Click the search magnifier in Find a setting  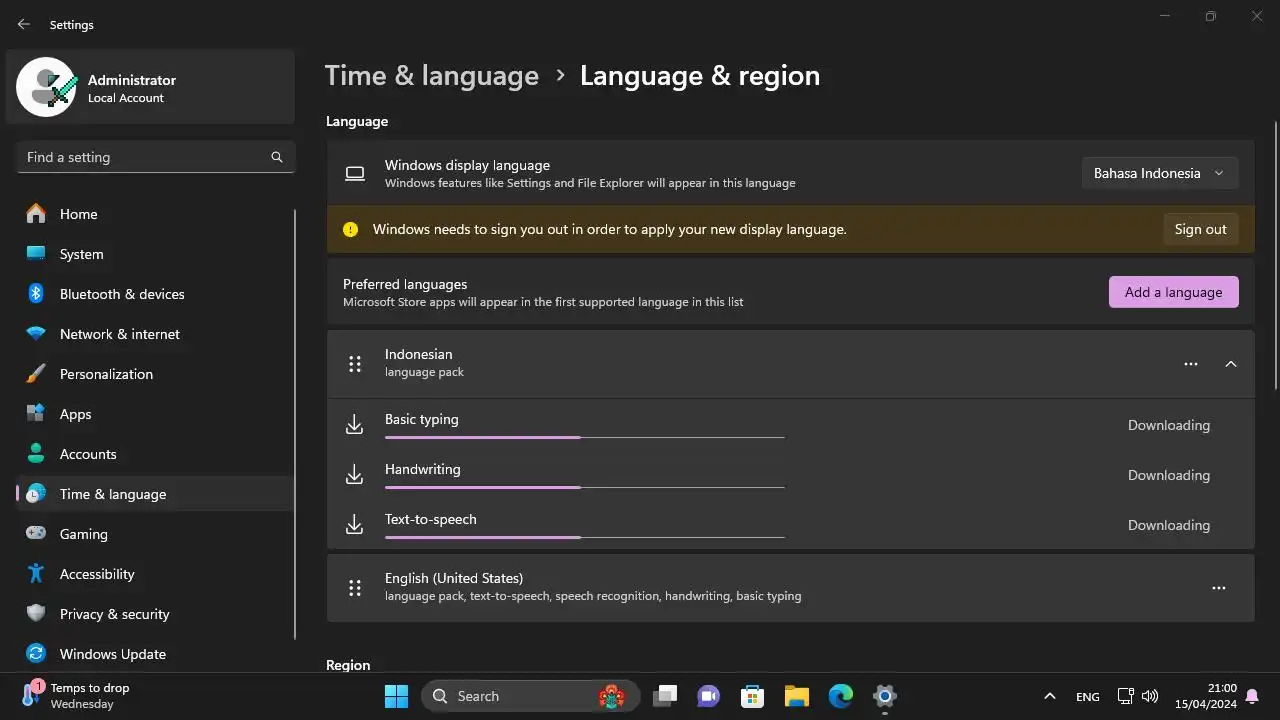(x=277, y=157)
